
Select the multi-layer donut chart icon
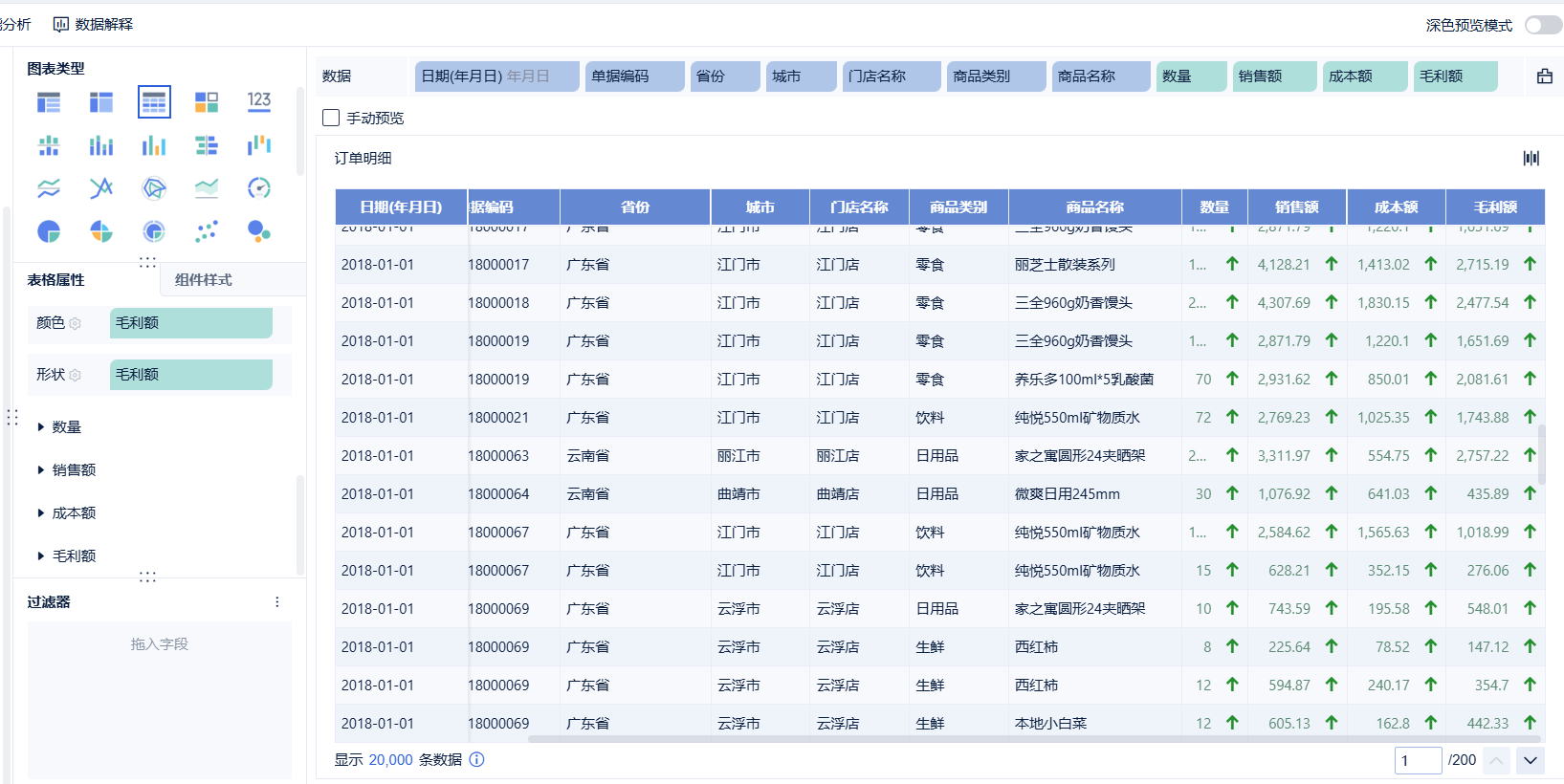154,231
